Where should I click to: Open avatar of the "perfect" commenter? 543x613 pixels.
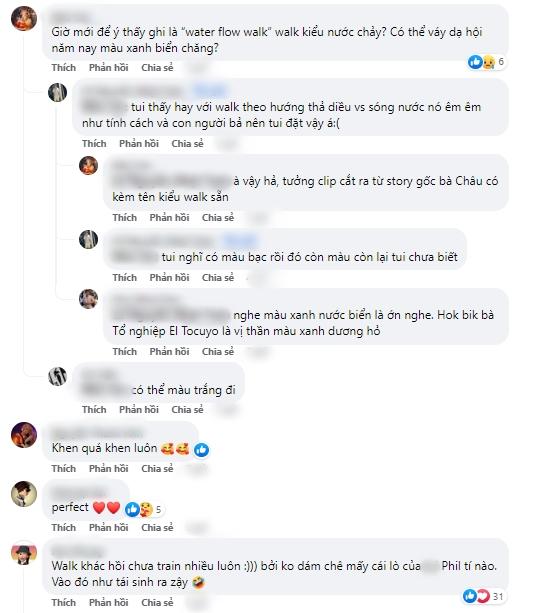click(x=24, y=494)
